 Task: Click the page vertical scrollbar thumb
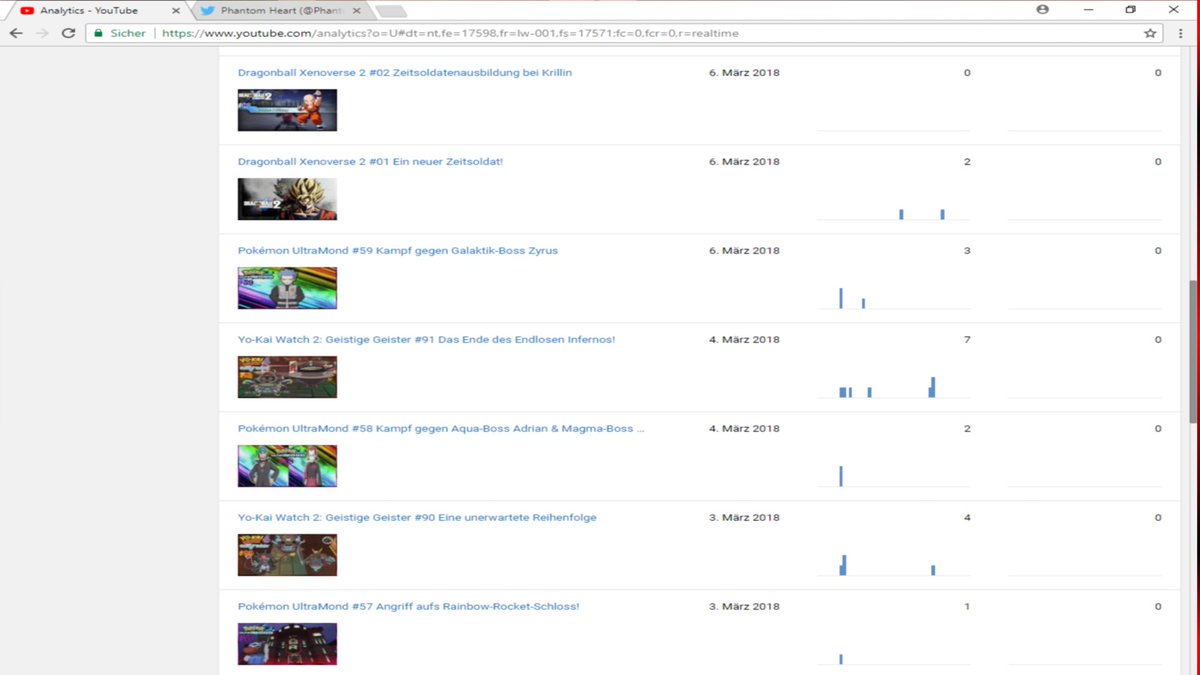tap(1193, 351)
